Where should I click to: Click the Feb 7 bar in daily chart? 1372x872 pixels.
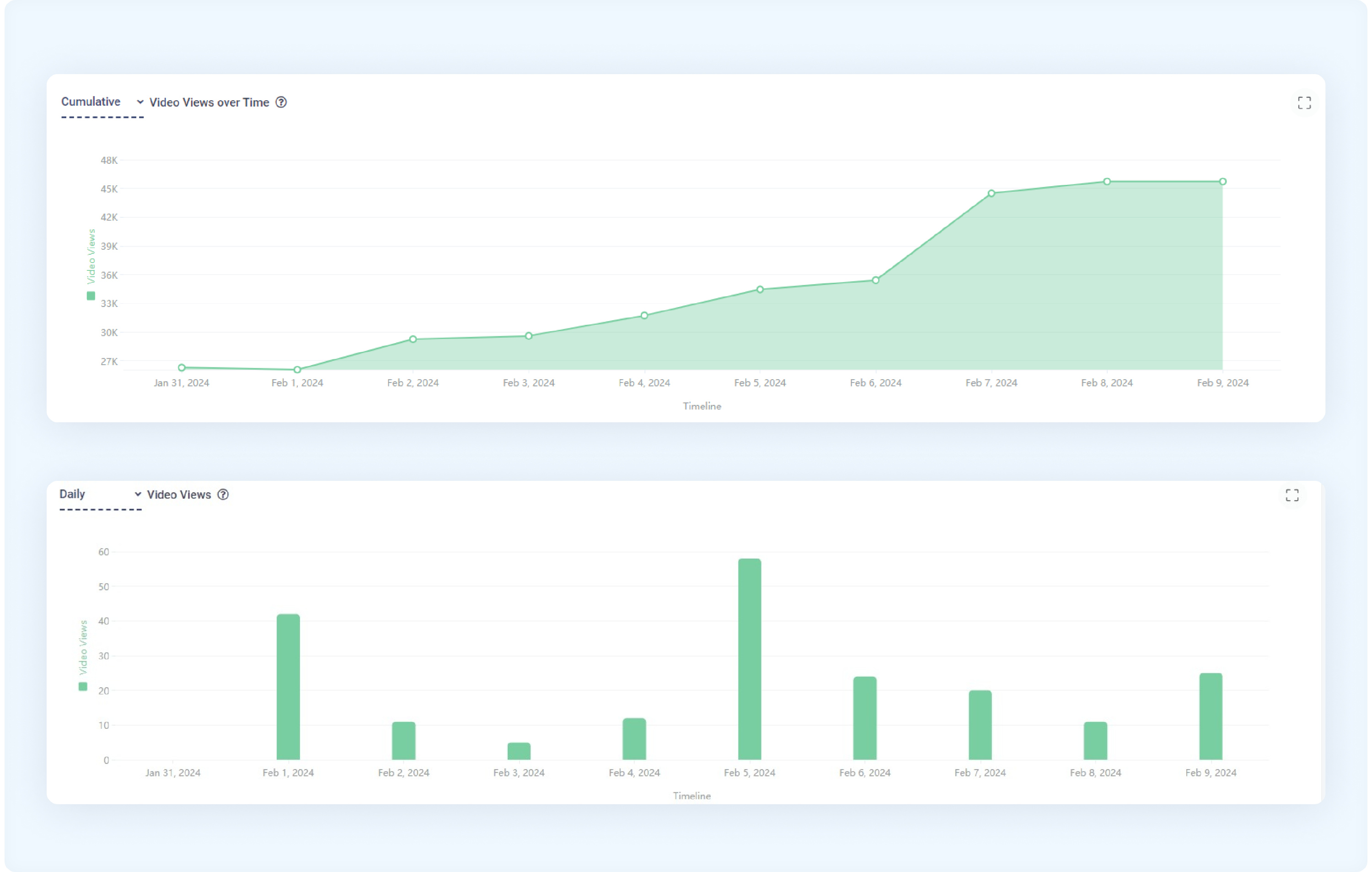(x=981, y=725)
